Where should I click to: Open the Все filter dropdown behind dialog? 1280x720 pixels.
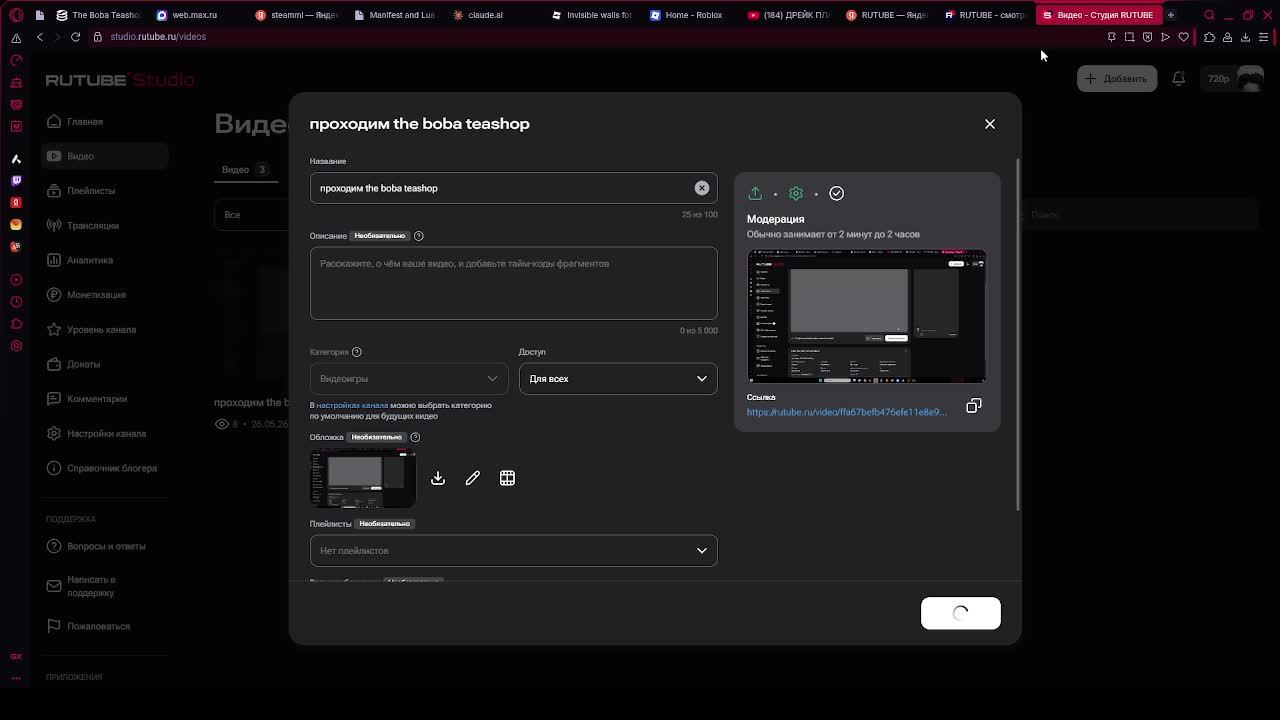click(252, 215)
